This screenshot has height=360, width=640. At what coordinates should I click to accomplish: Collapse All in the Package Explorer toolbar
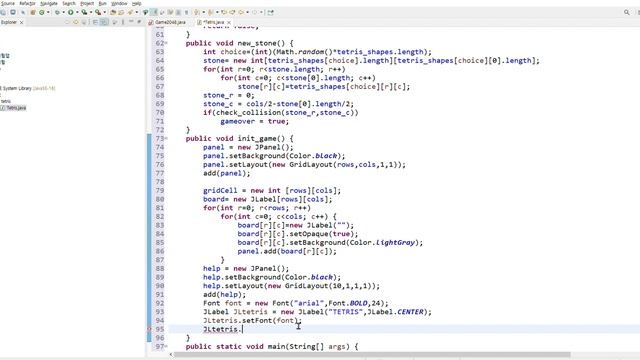95,22
